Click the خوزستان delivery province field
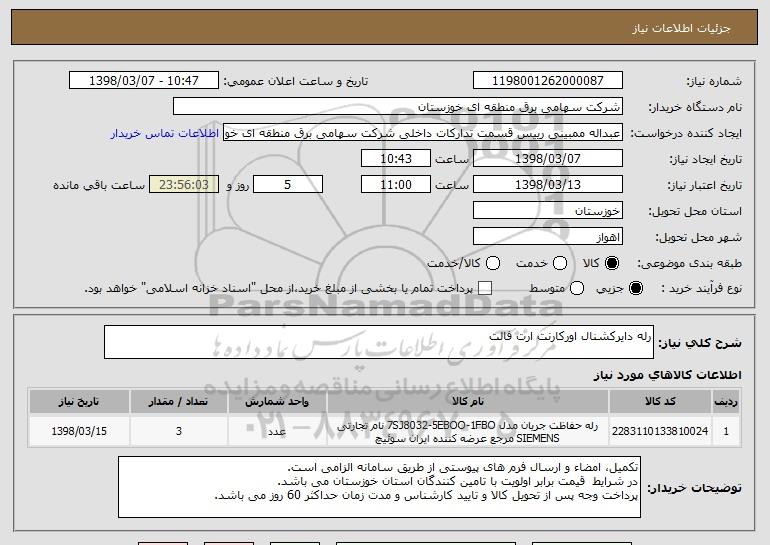This screenshot has height=545, width=770. click(x=548, y=211)
